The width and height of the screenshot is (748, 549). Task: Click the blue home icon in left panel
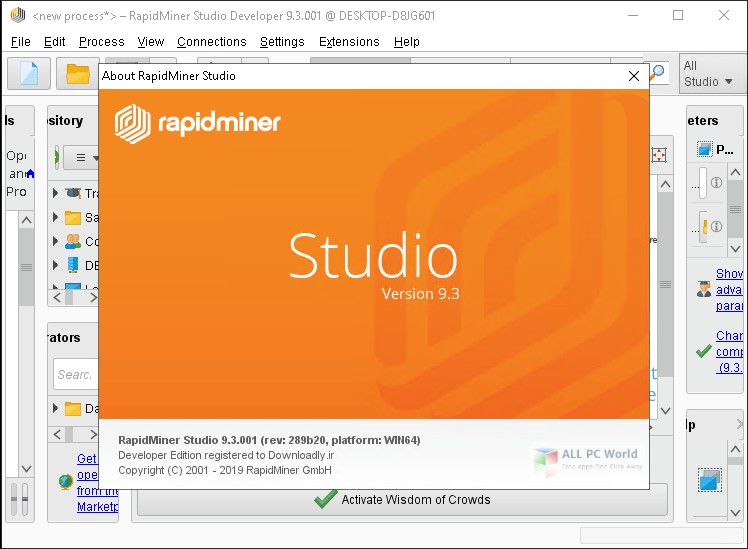(x=30, y=173)
